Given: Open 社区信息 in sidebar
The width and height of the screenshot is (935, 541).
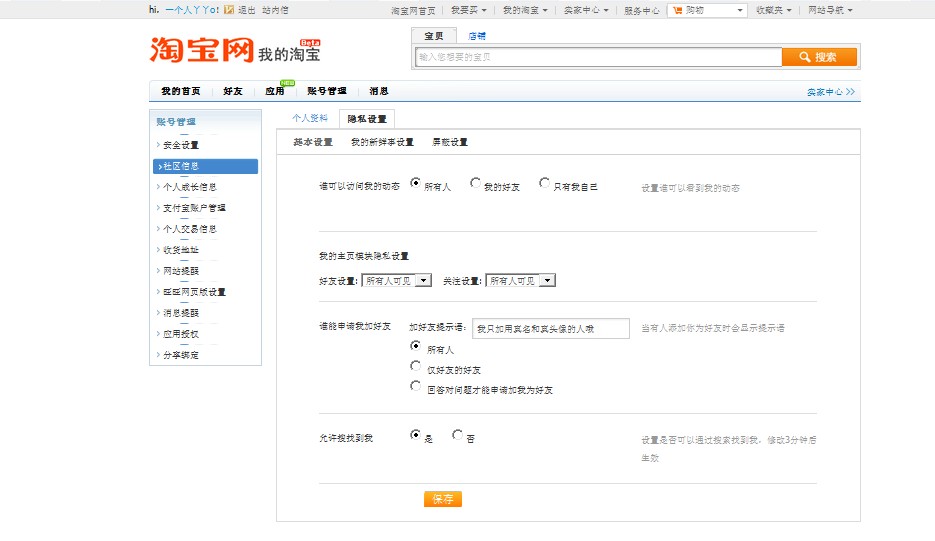Looking at the screenshot, I should click(206, 166).
